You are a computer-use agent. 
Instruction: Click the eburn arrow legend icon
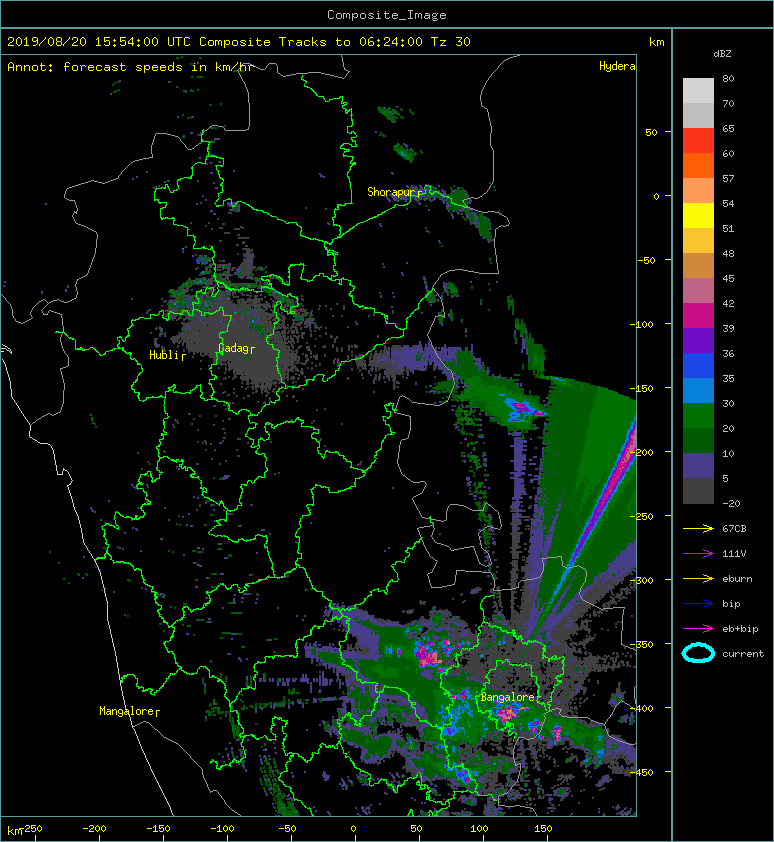coord(698,578)
